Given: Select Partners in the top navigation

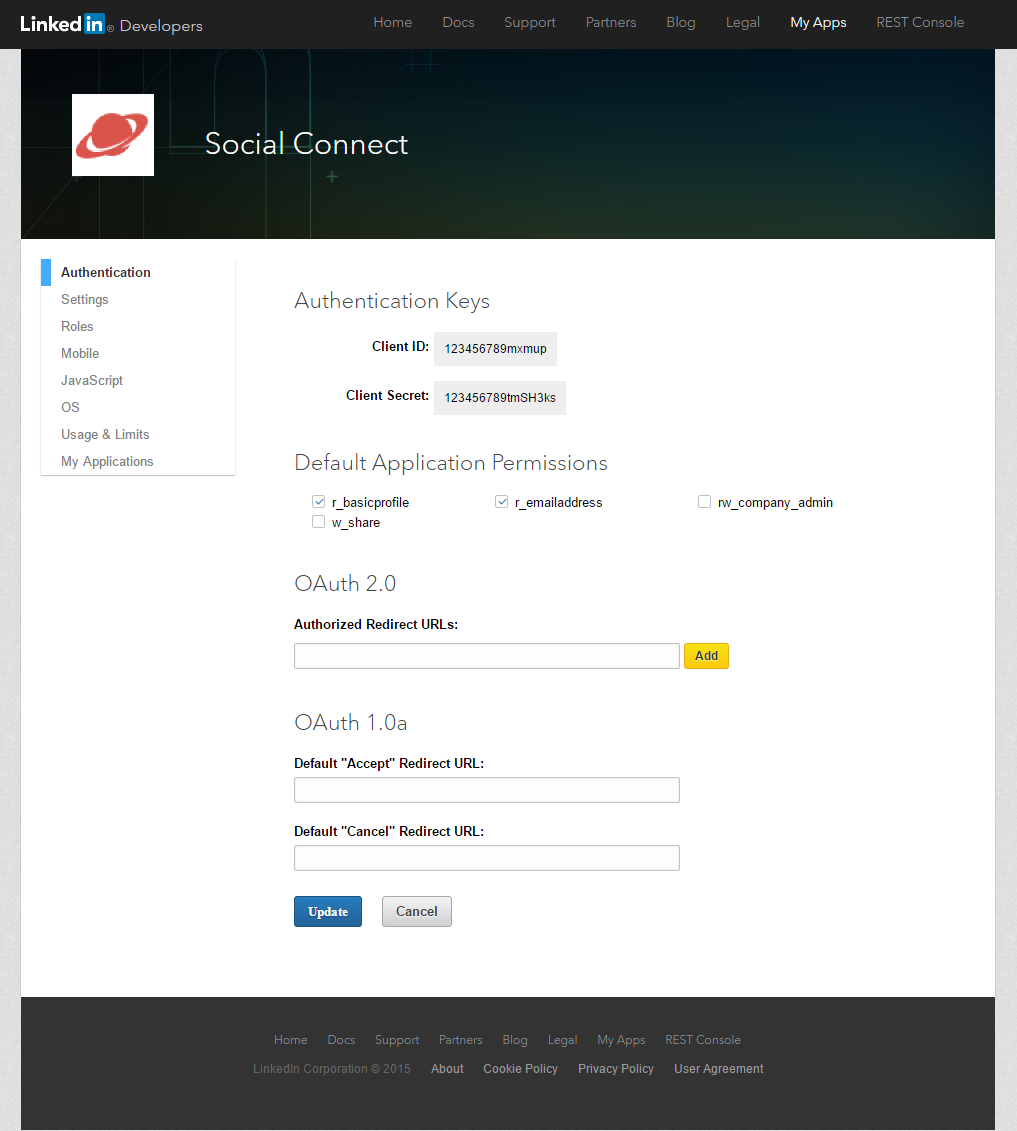Looking at the screenshot, I should click(x=611, y=22).
